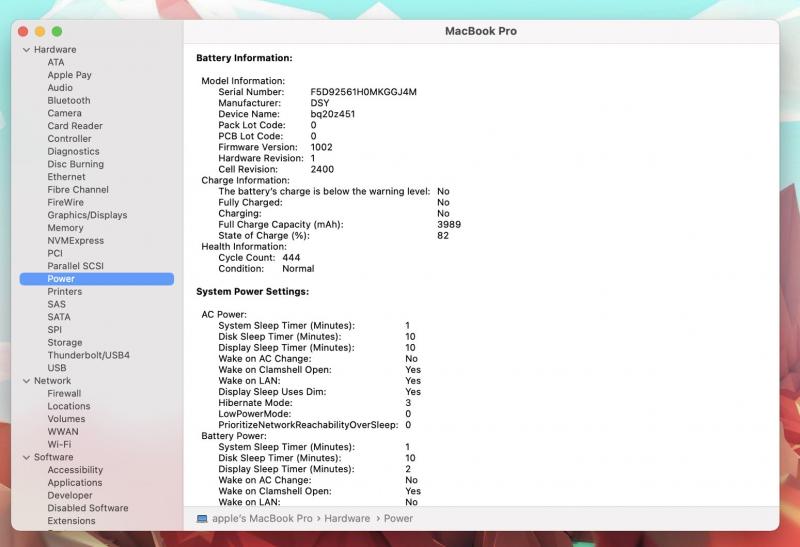Select Memory in the sidebar

click(65, 228)
